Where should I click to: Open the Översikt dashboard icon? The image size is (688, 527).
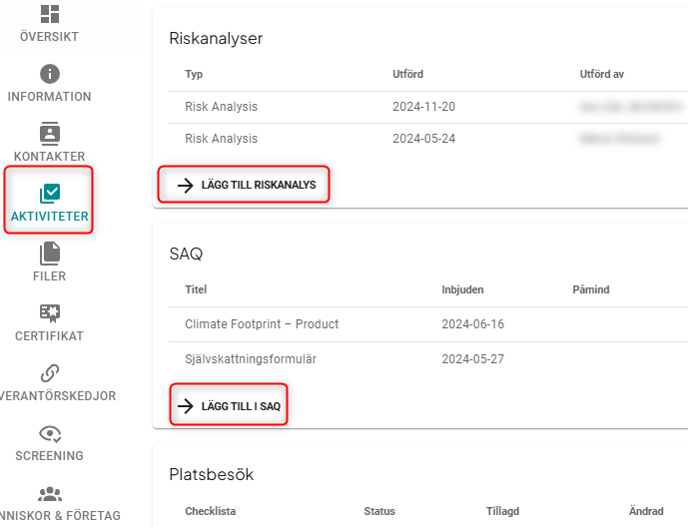(49, 14)
